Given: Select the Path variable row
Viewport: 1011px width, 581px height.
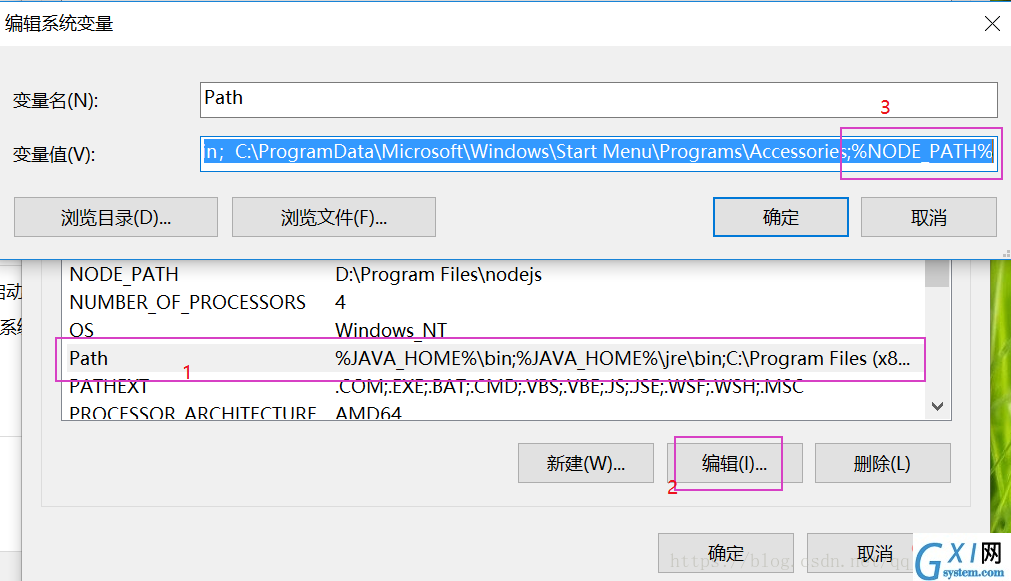Looking at the screenshot, I should click(494, 358).
